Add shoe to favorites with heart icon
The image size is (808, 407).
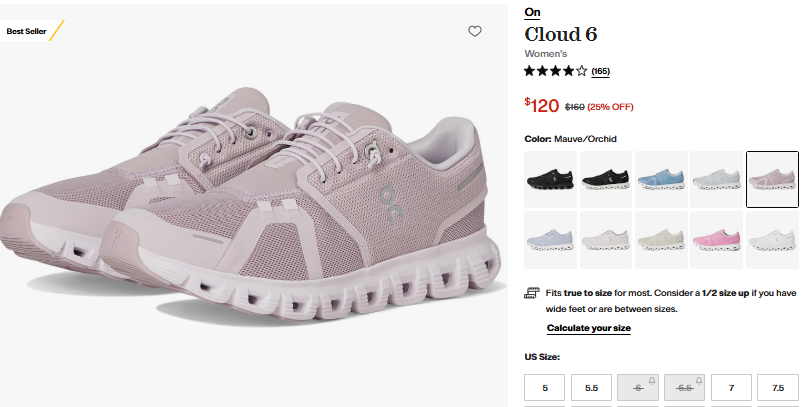(x=475, y=31)
